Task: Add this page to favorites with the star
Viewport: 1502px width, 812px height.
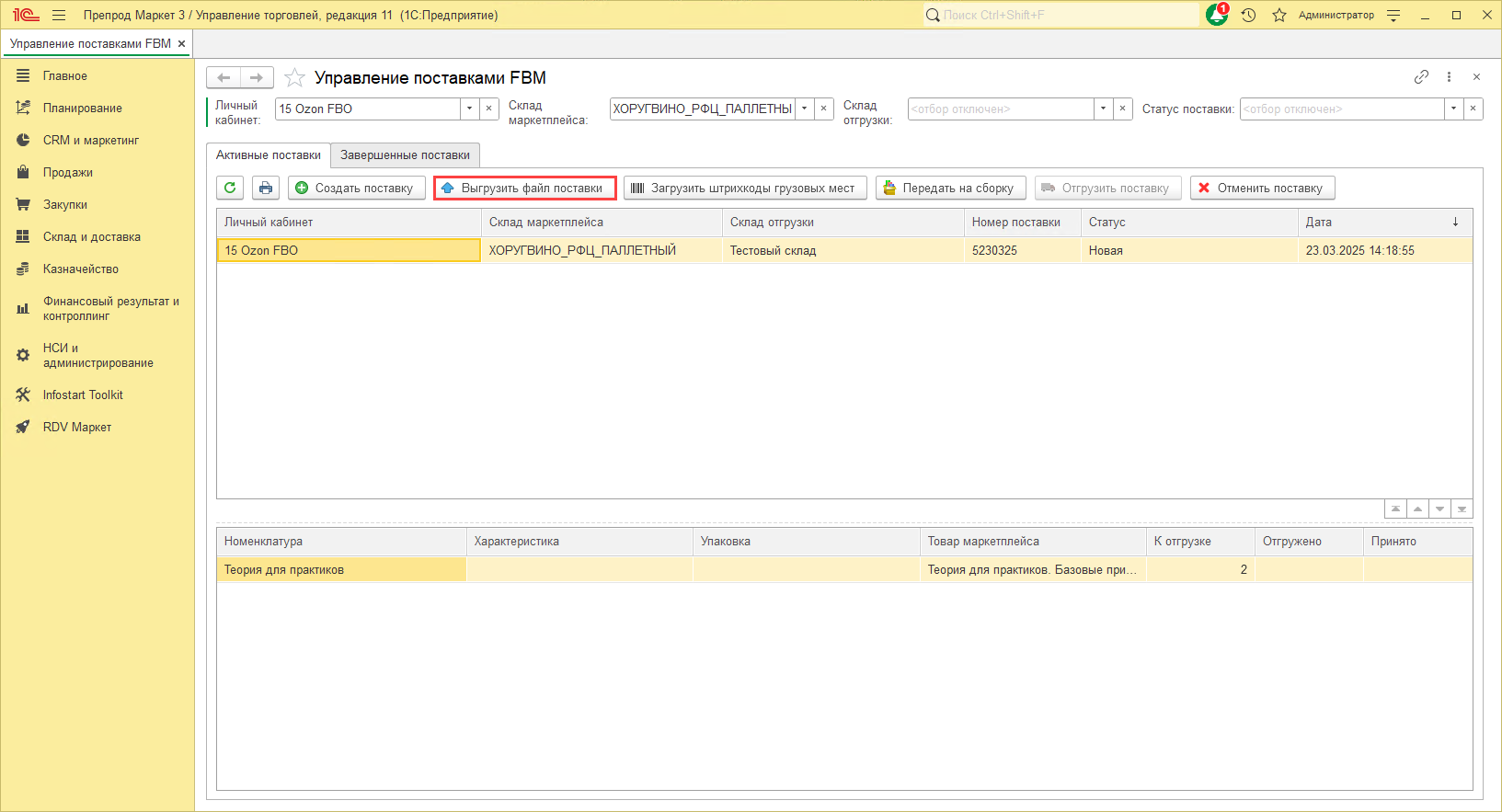Action: tap(294, 78)
